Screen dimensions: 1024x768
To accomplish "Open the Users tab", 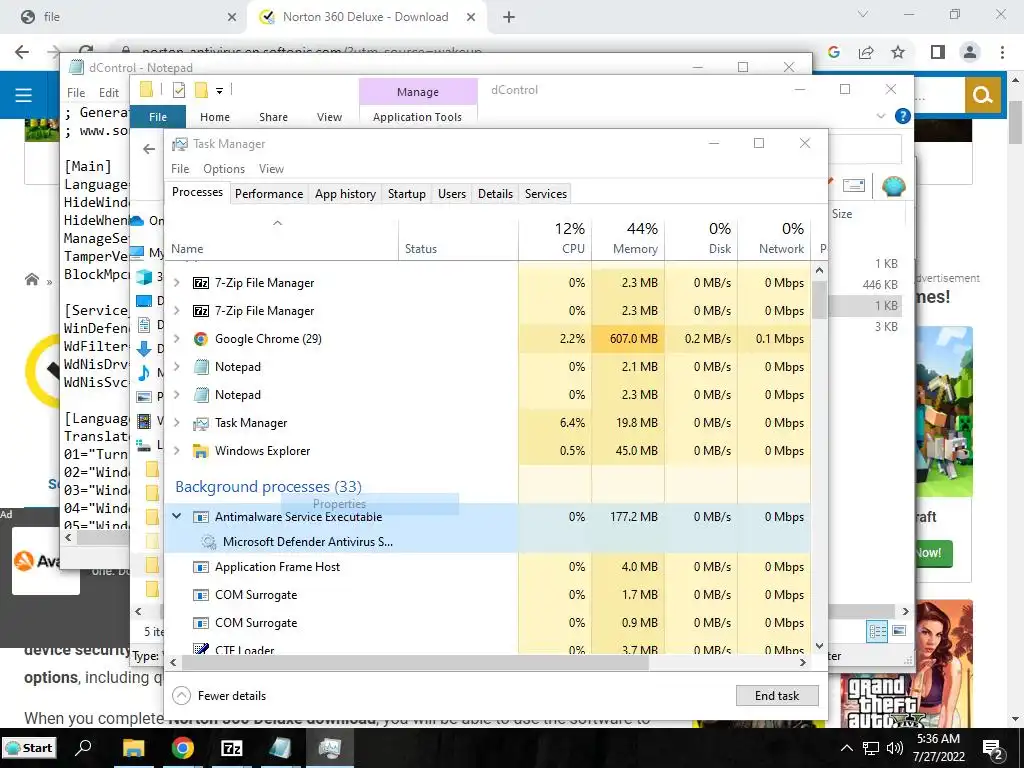I will click(x=452, y=194).
